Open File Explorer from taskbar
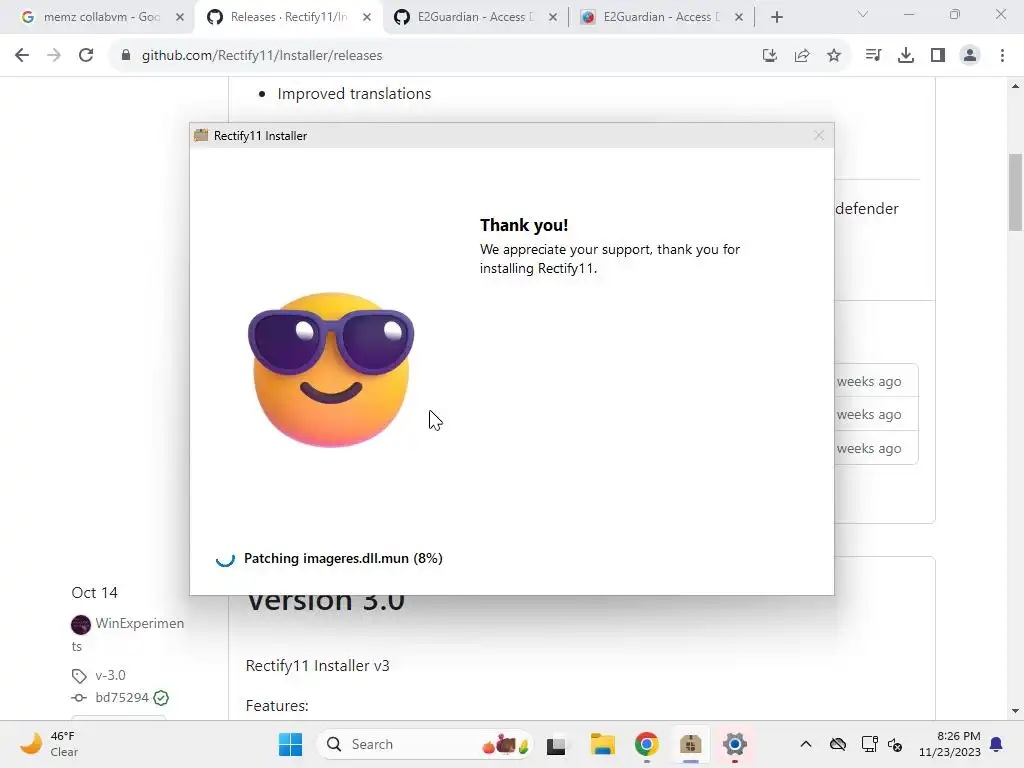 tap(602, 744)
